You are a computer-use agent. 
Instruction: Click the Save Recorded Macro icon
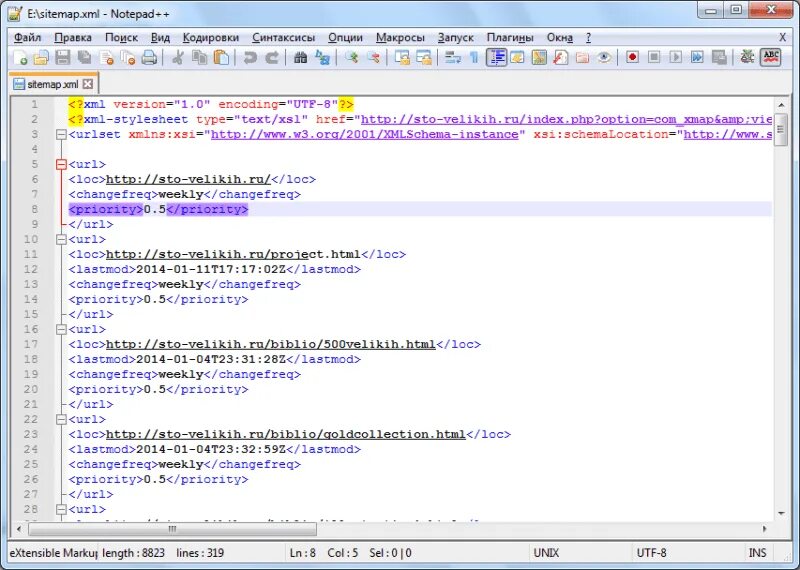(x=719, y=57)
